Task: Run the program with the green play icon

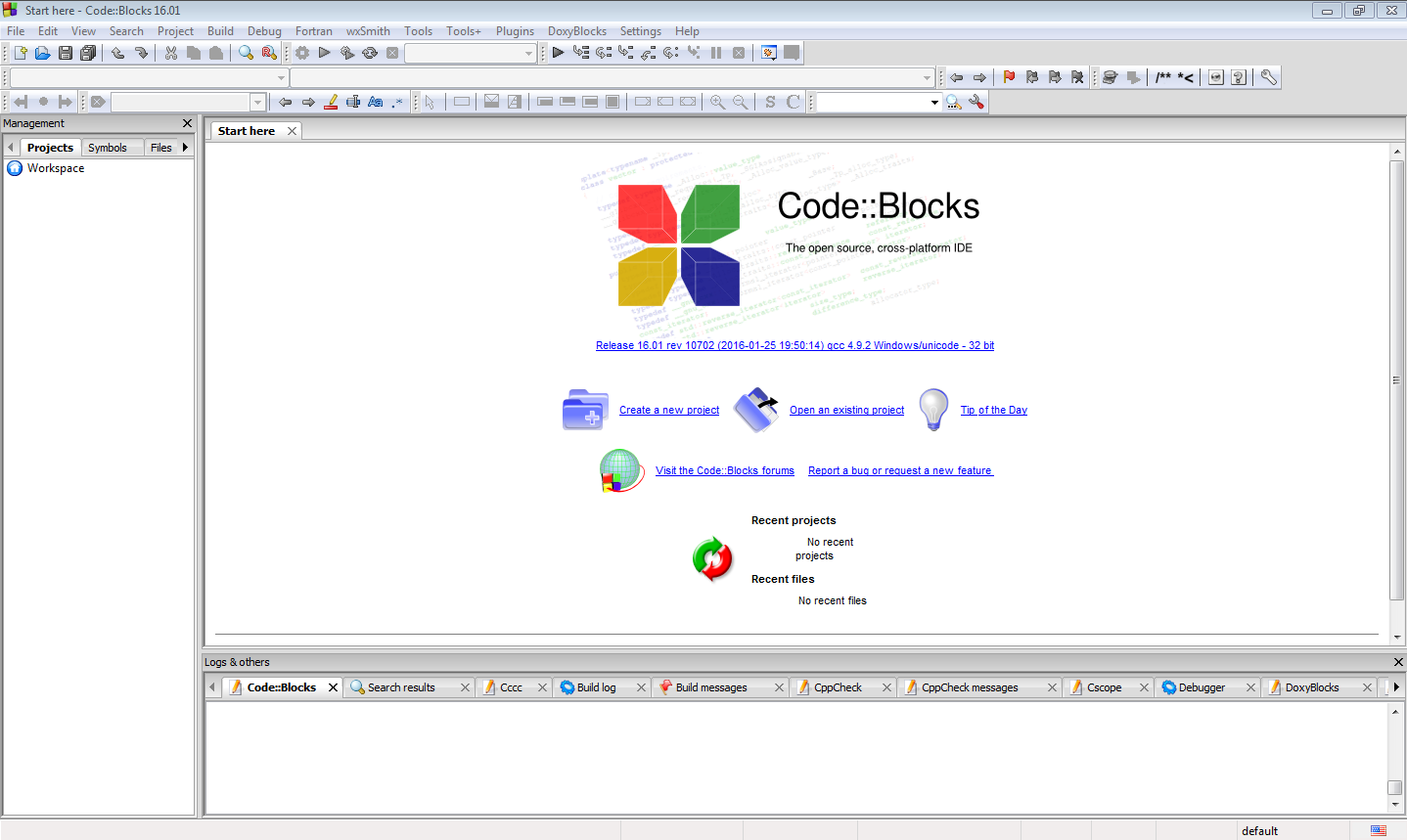Action: [x=325, y=53]
